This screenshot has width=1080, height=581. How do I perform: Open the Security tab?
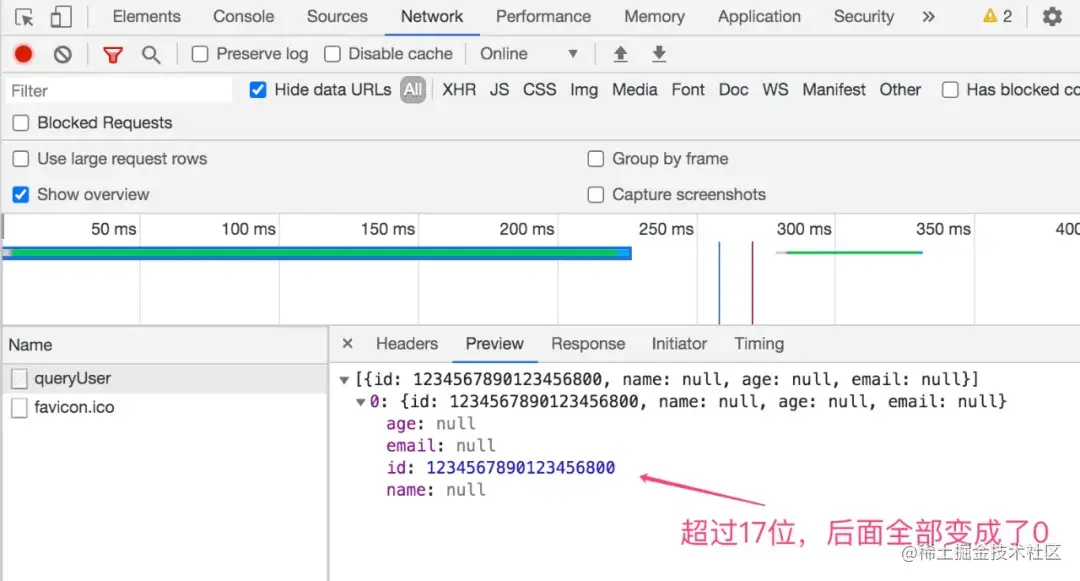pyautogui.click(x=864, y=16)
